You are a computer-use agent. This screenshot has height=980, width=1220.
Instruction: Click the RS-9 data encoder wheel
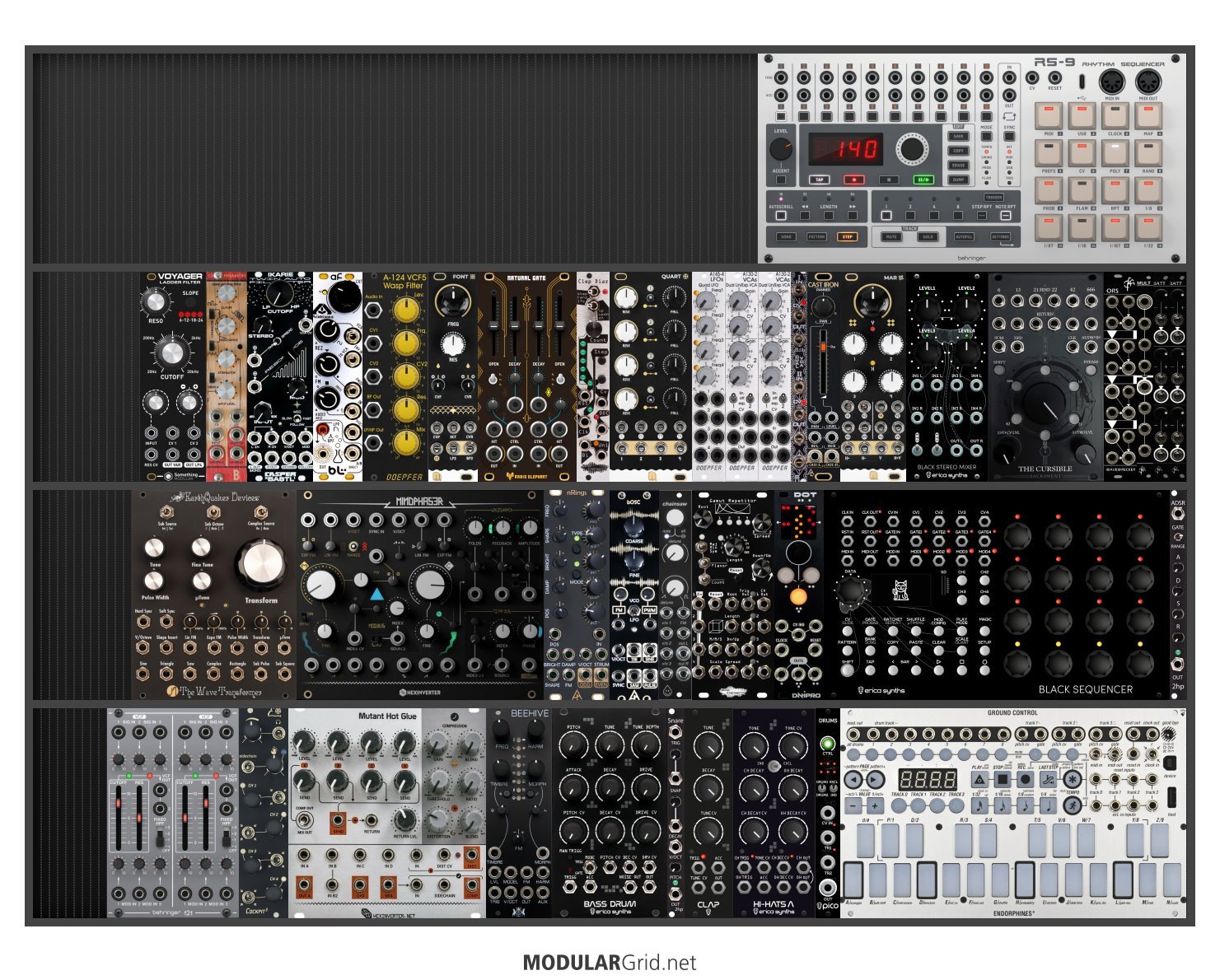point(912,149)
